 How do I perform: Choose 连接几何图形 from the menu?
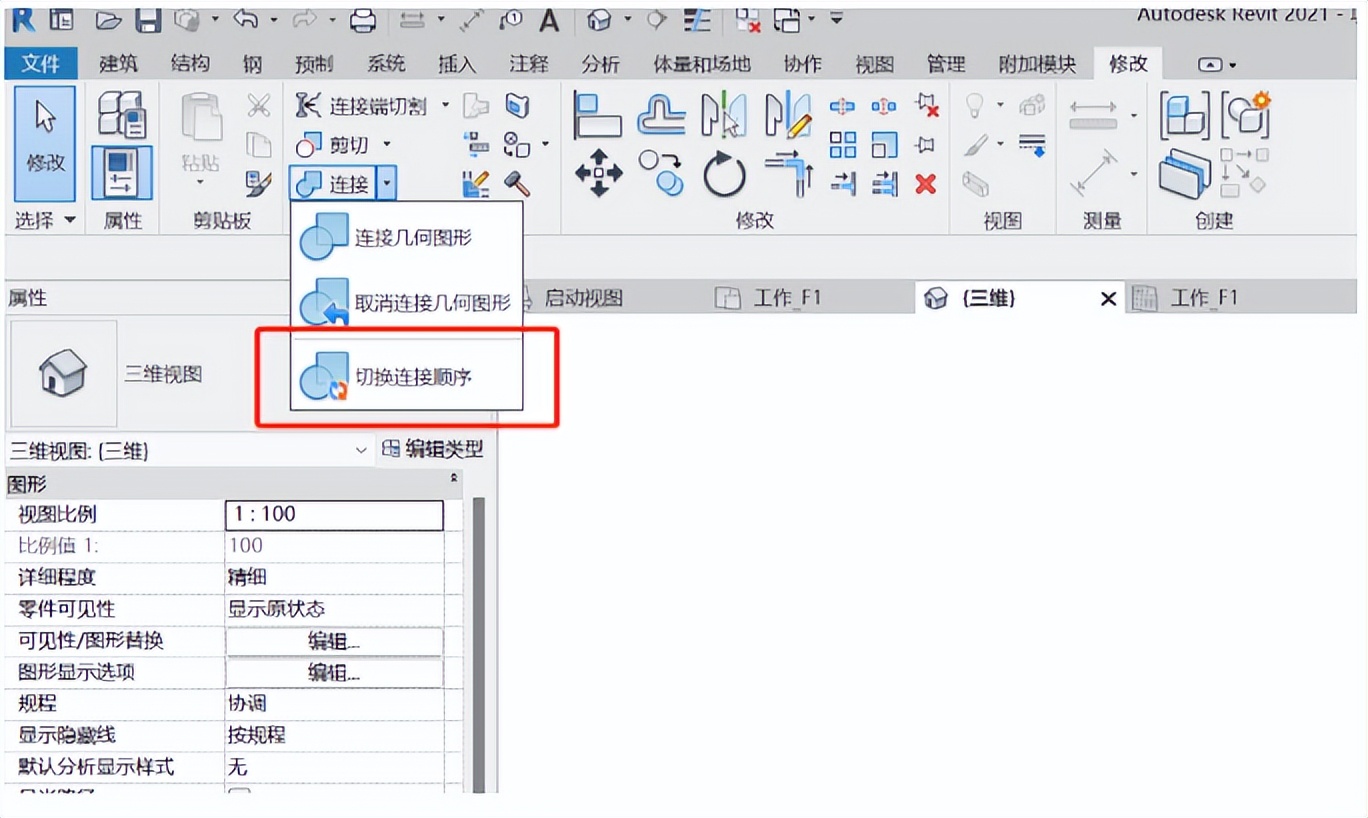407,238
